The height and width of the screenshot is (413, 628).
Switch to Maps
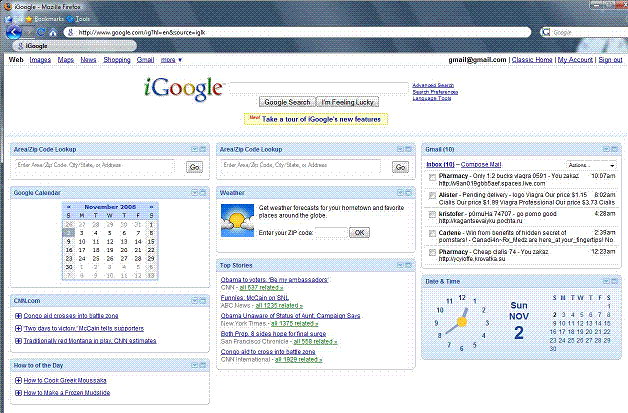66,60
